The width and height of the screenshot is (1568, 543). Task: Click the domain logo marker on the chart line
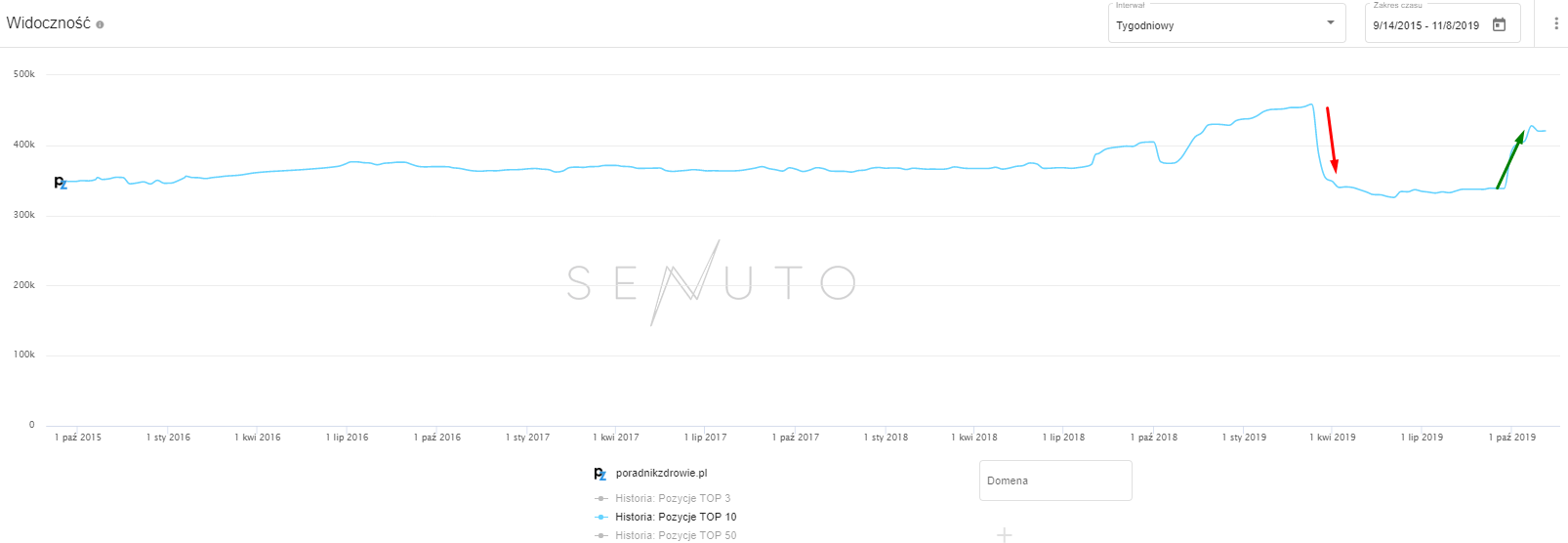(x=61, y=183)
